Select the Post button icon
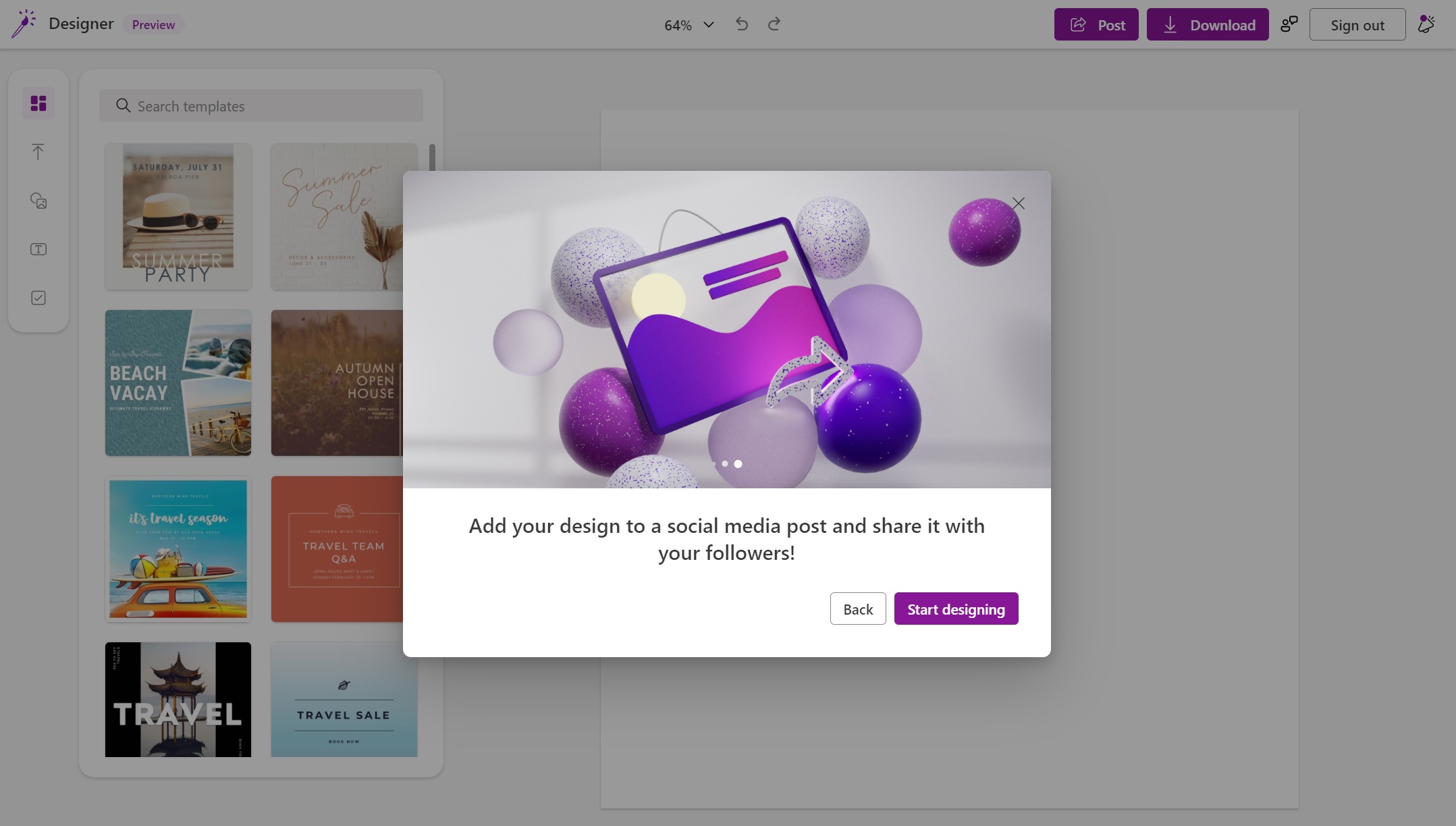This screenshot has width=1456, height=826. (1077, 23)
